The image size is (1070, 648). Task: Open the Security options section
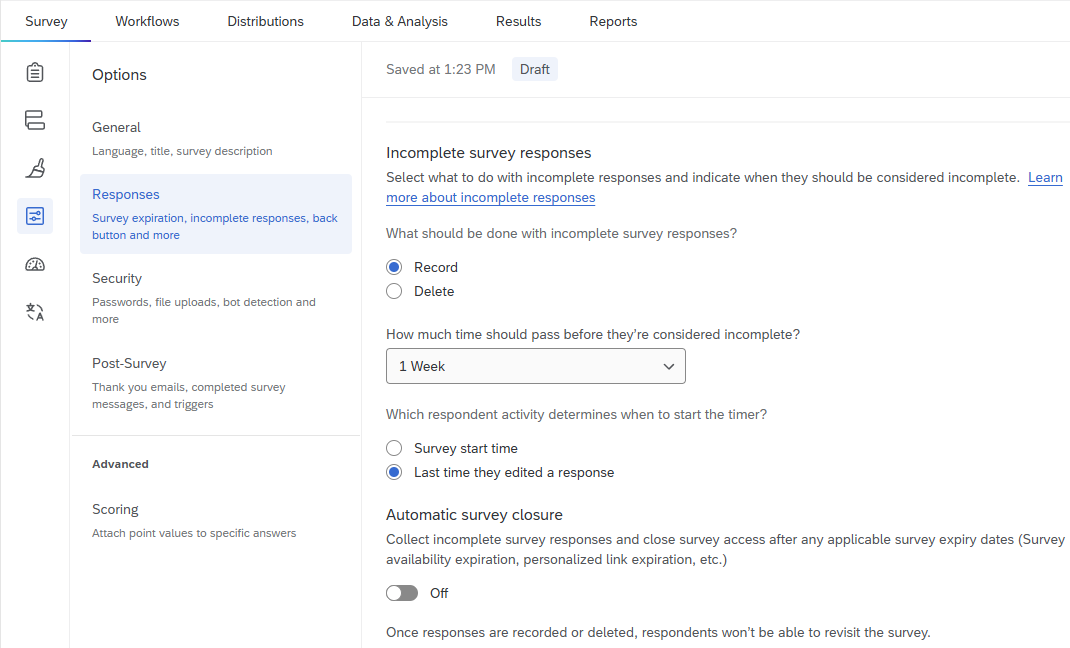click(216, 298)
